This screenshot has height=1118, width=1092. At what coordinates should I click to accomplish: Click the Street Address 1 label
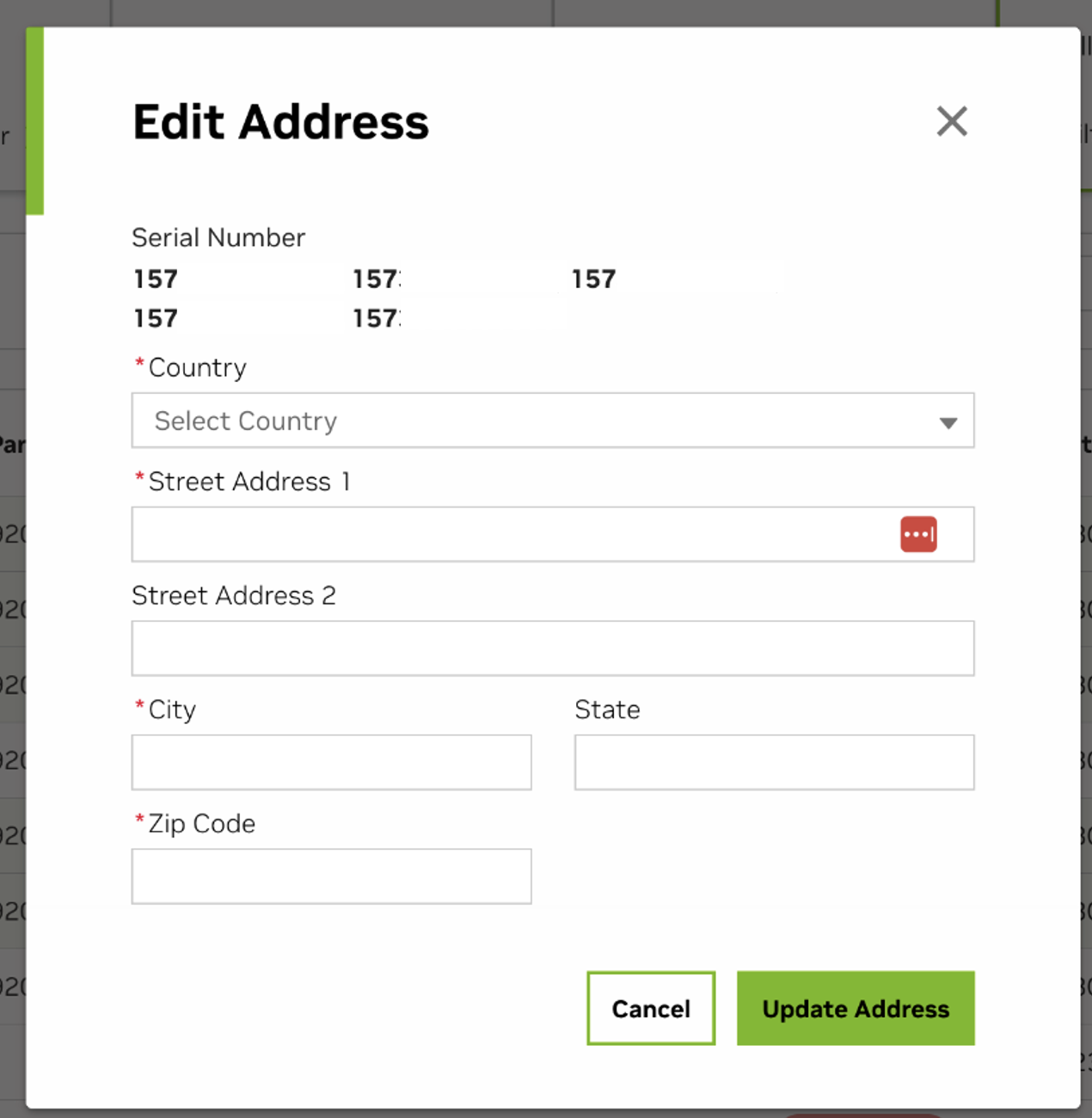[248, 482]
